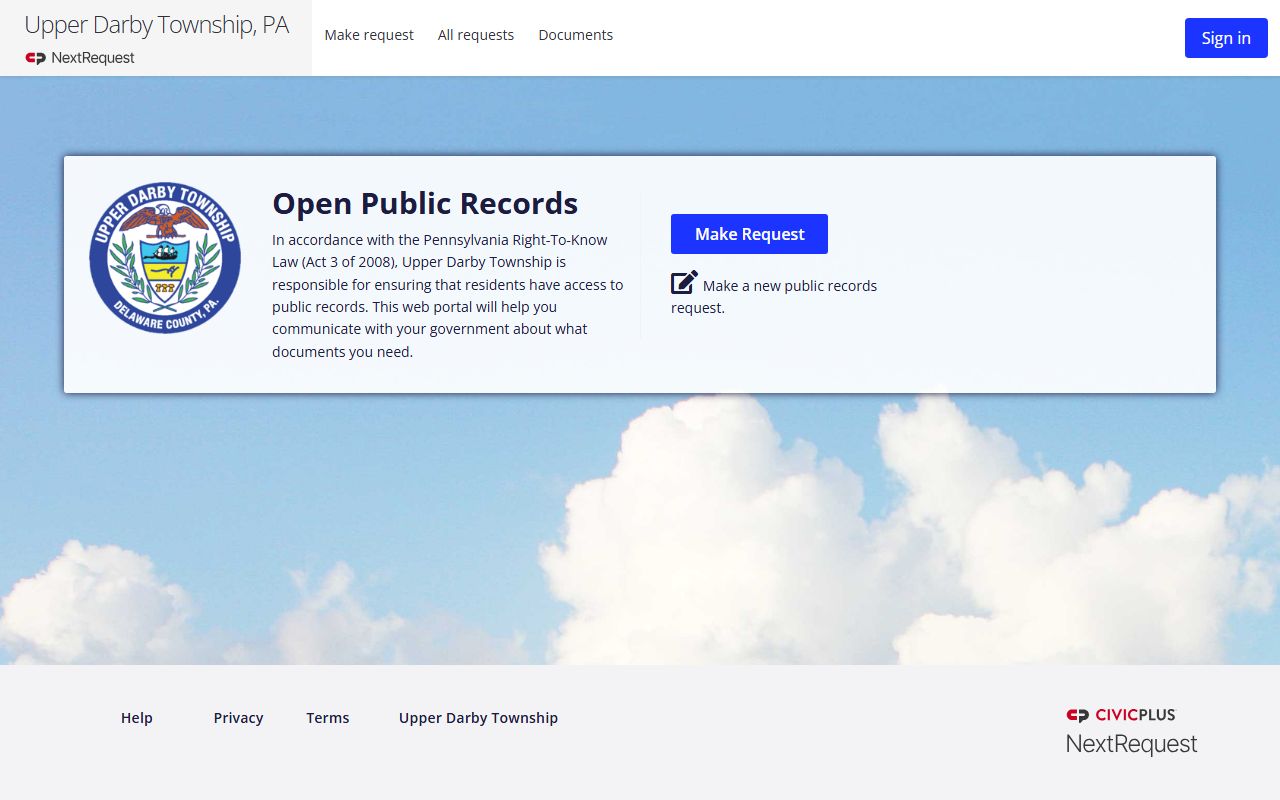Click the blue Make Request button
This screenshot has width=1280, height=800.
749,234
